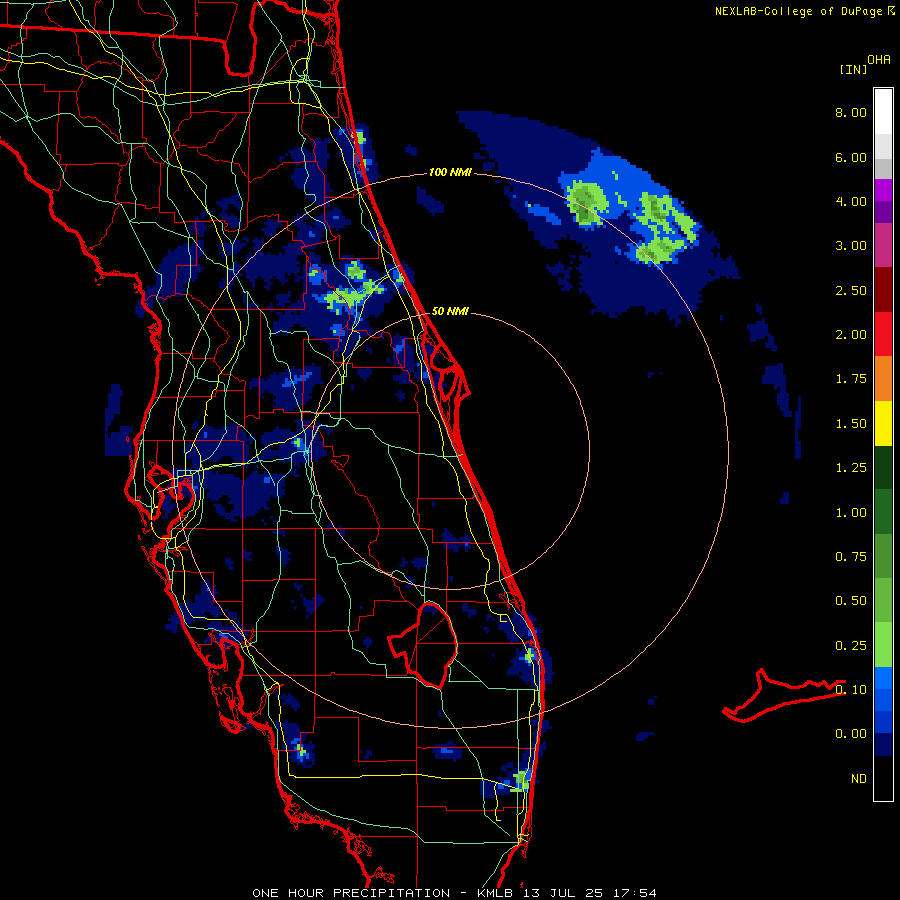Image resolution: width=900 pixels, height=900 pixels.
Task: Click the 100 NMI range ring label
Action: [450, 172]
